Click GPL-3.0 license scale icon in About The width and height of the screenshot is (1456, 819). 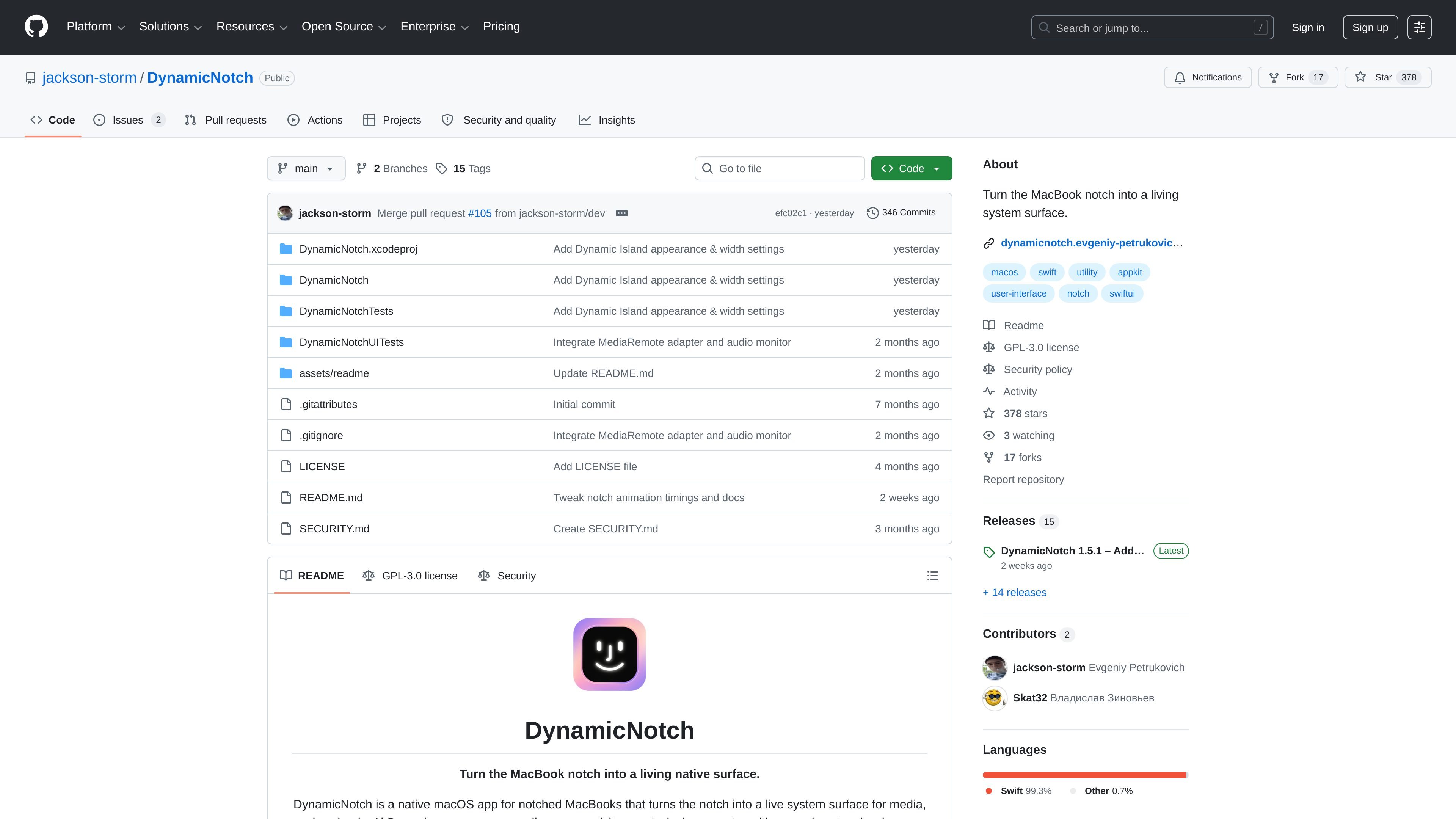pyautogui.click(x=988, y=347)
